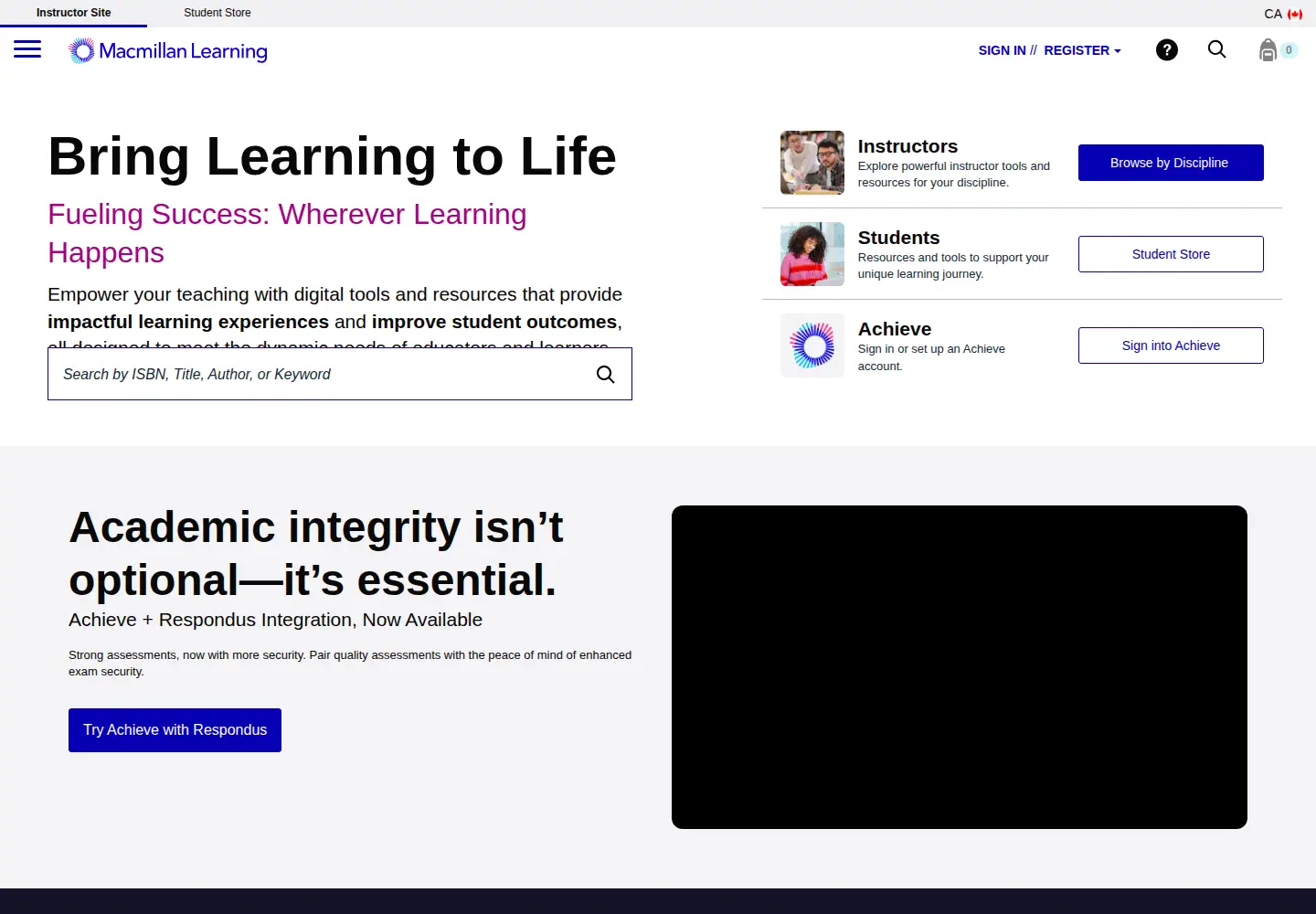Expand the REGISTER dropdown
1316x914 pixels.
coord(1083,50)
